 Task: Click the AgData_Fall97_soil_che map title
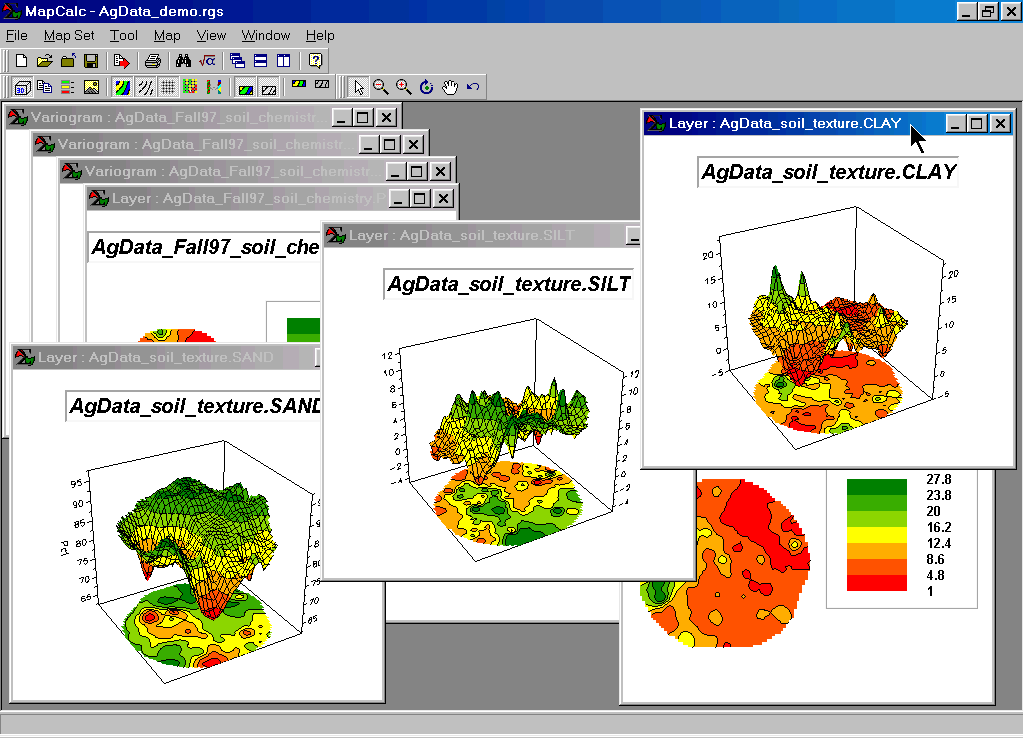click(205, 247)
